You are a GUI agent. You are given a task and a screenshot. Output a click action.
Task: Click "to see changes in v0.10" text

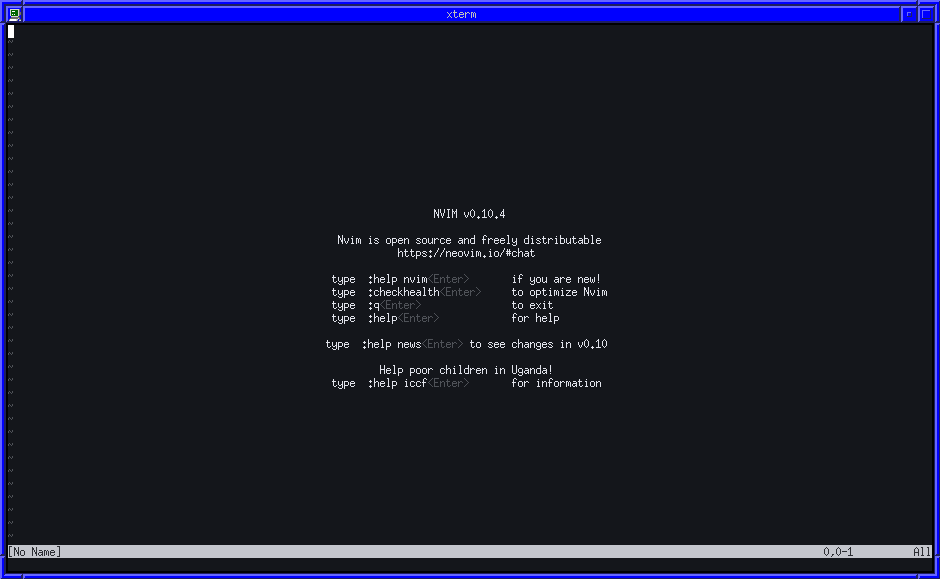click(x=538, y=345)
